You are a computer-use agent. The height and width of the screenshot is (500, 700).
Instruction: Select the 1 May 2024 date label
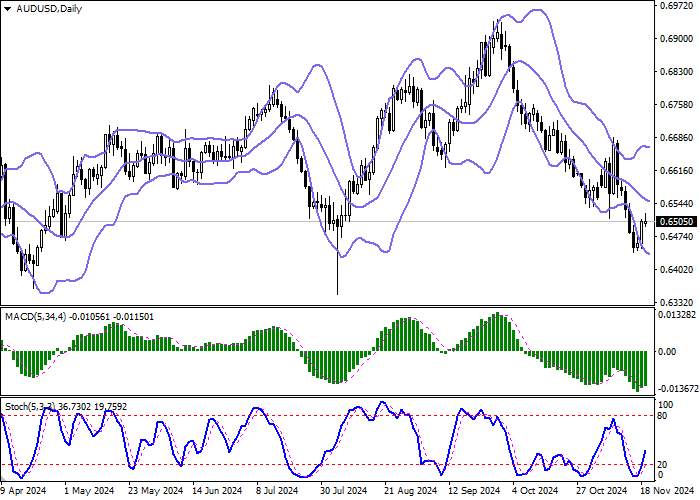click(x=89, y=491)
